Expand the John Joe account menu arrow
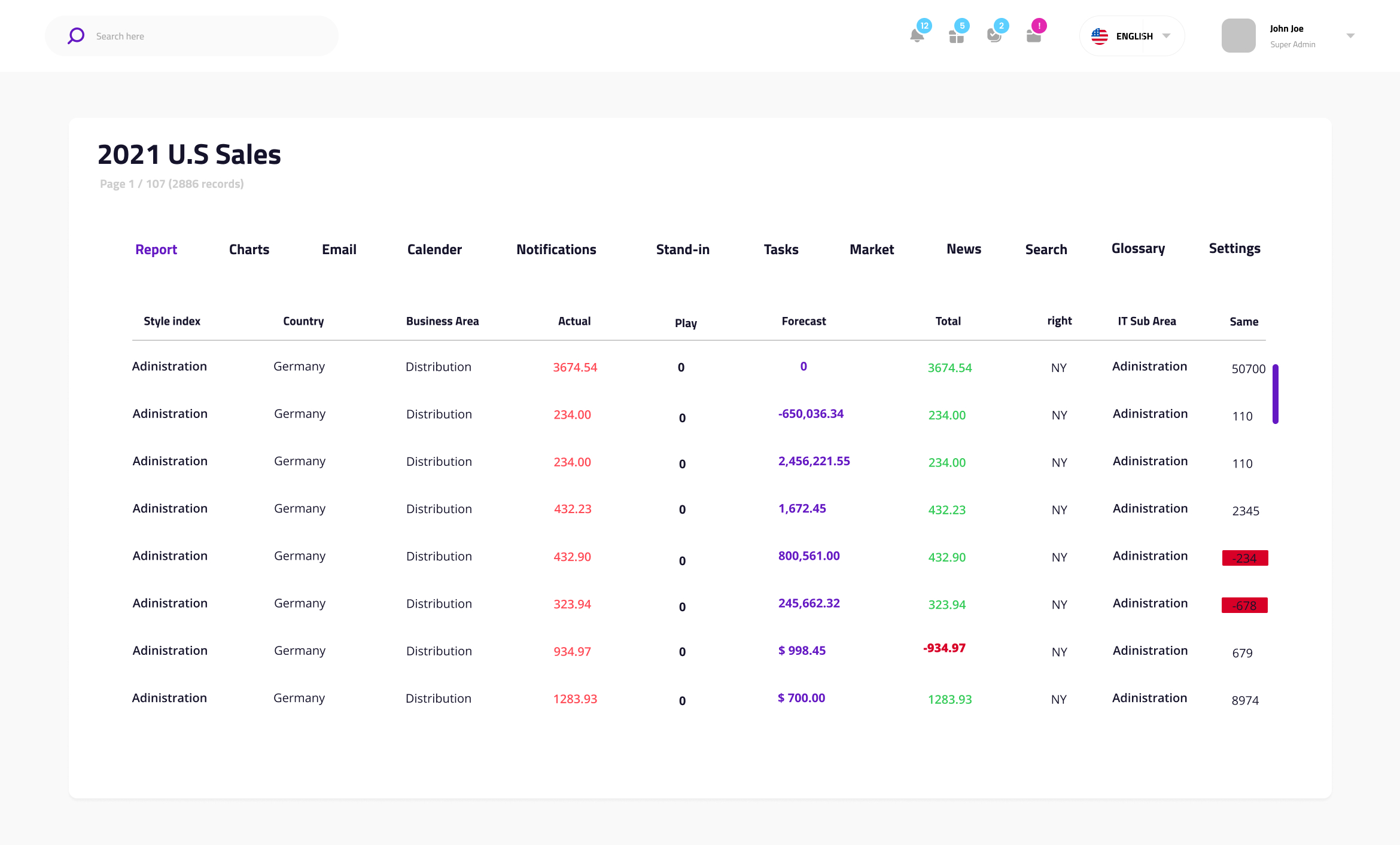Screen dimensions: 1400x845 click(1350, 36)
